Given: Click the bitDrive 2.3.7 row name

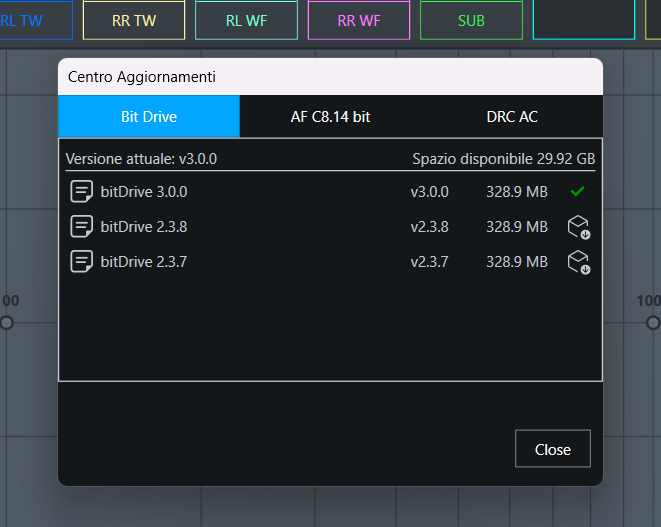Looking at the screenshot, I should click(144, 262).
